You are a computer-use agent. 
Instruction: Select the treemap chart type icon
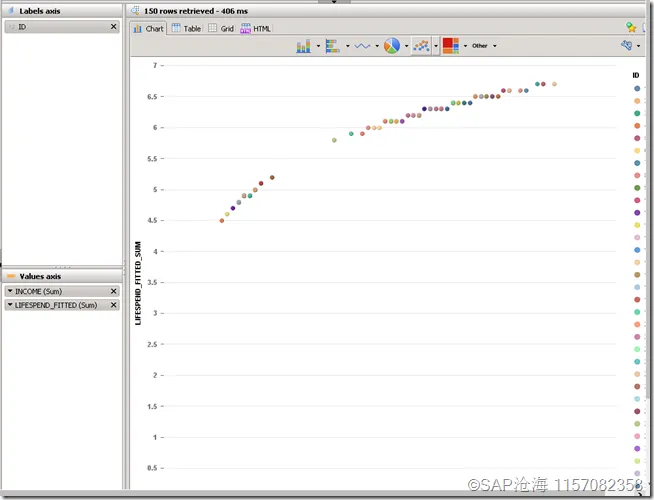pyautogui.click(x=451, y=46)
